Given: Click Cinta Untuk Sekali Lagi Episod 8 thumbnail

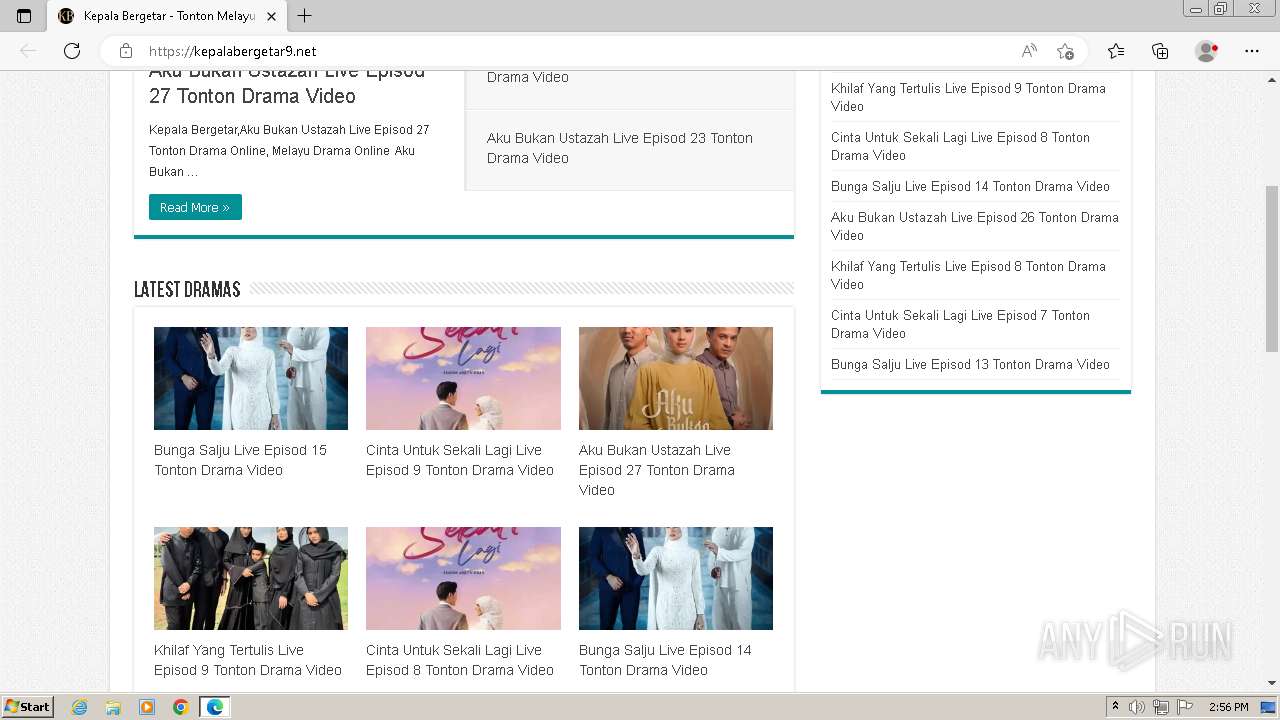Looking at the screenshot, I should [x=463, y=578].
